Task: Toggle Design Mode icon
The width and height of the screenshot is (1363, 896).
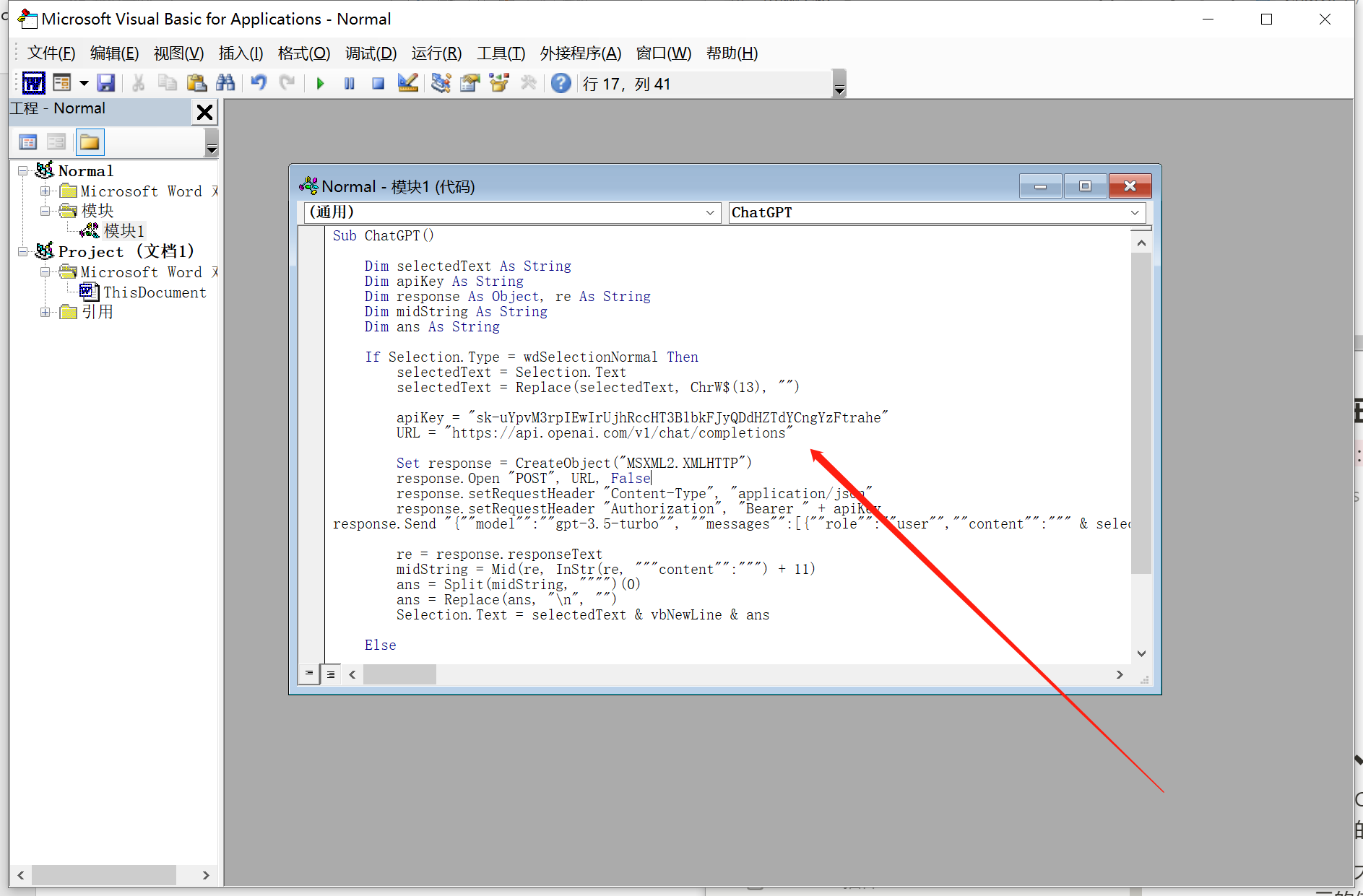Action: 407,84
